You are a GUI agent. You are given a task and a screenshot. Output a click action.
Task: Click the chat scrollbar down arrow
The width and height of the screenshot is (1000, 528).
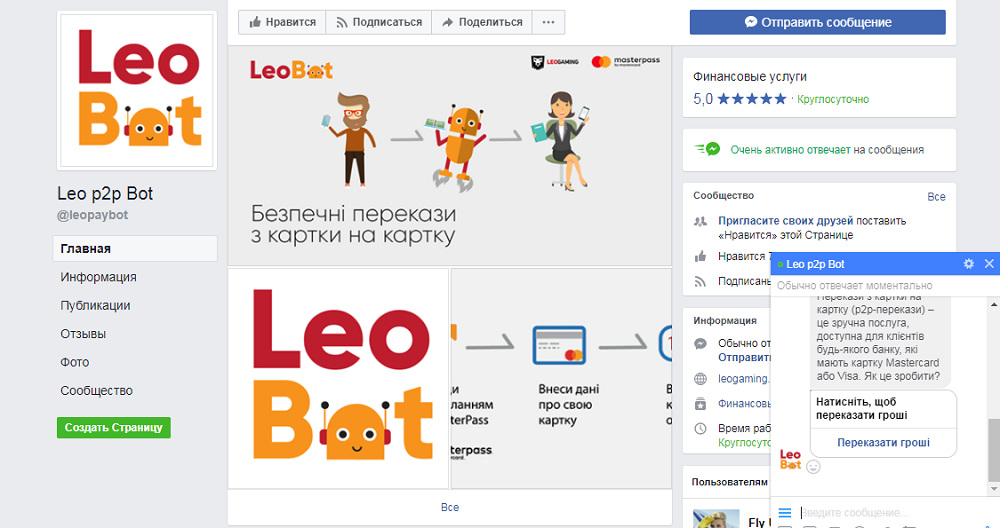tap(994, 489)
